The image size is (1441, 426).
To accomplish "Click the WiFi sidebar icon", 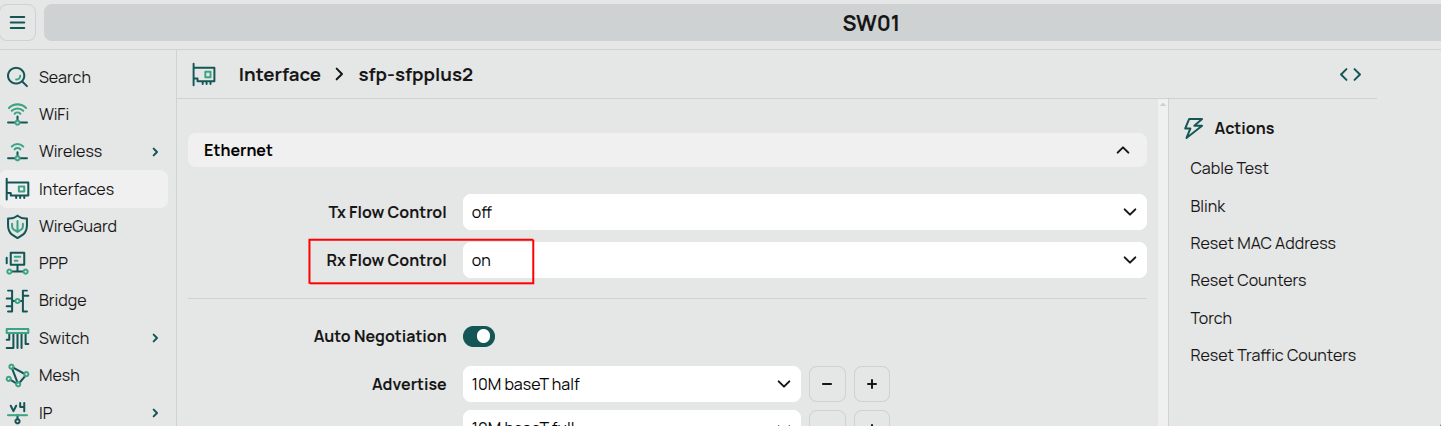I will (17, 114).
